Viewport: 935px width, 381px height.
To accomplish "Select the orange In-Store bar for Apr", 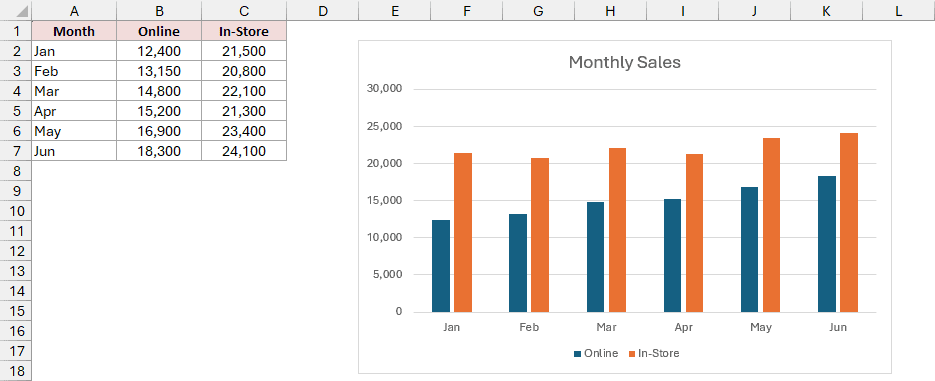I will click(x=694, y=233).
